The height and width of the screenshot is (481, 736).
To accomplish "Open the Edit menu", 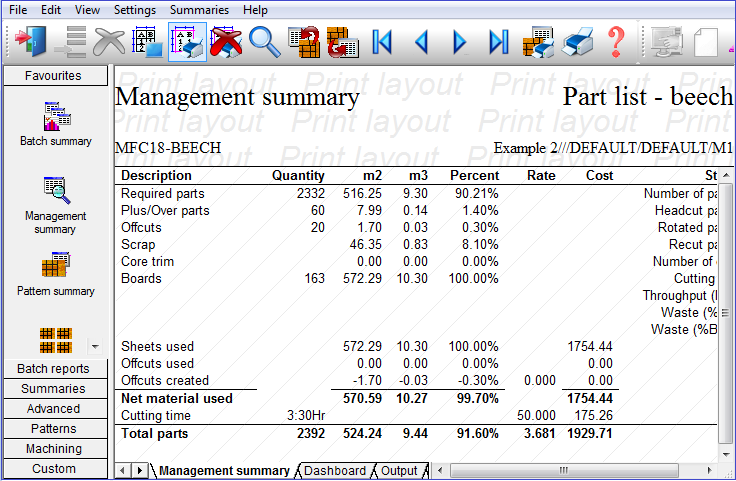I will [51, 9].
